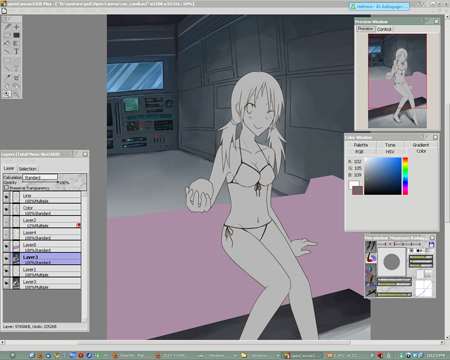Switch to the Palette tab in Color Window
The height and width of the screenshot is (360, 450).
361,145
